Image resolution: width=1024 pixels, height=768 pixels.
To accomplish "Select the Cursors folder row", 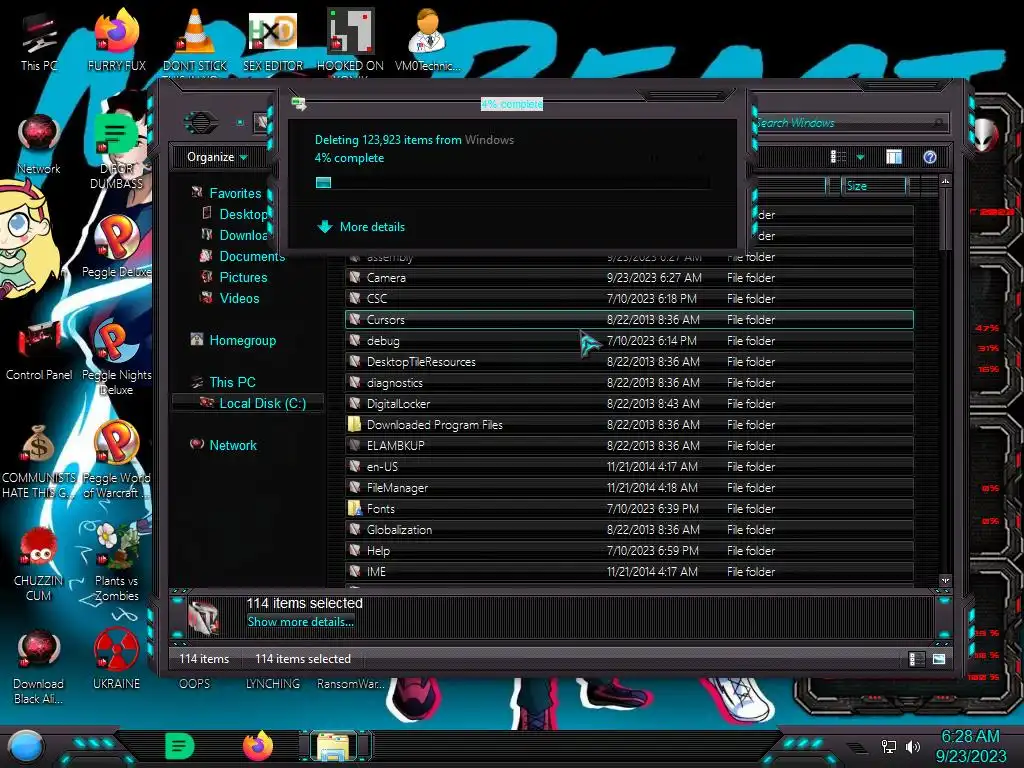I will tap(629, 319).
